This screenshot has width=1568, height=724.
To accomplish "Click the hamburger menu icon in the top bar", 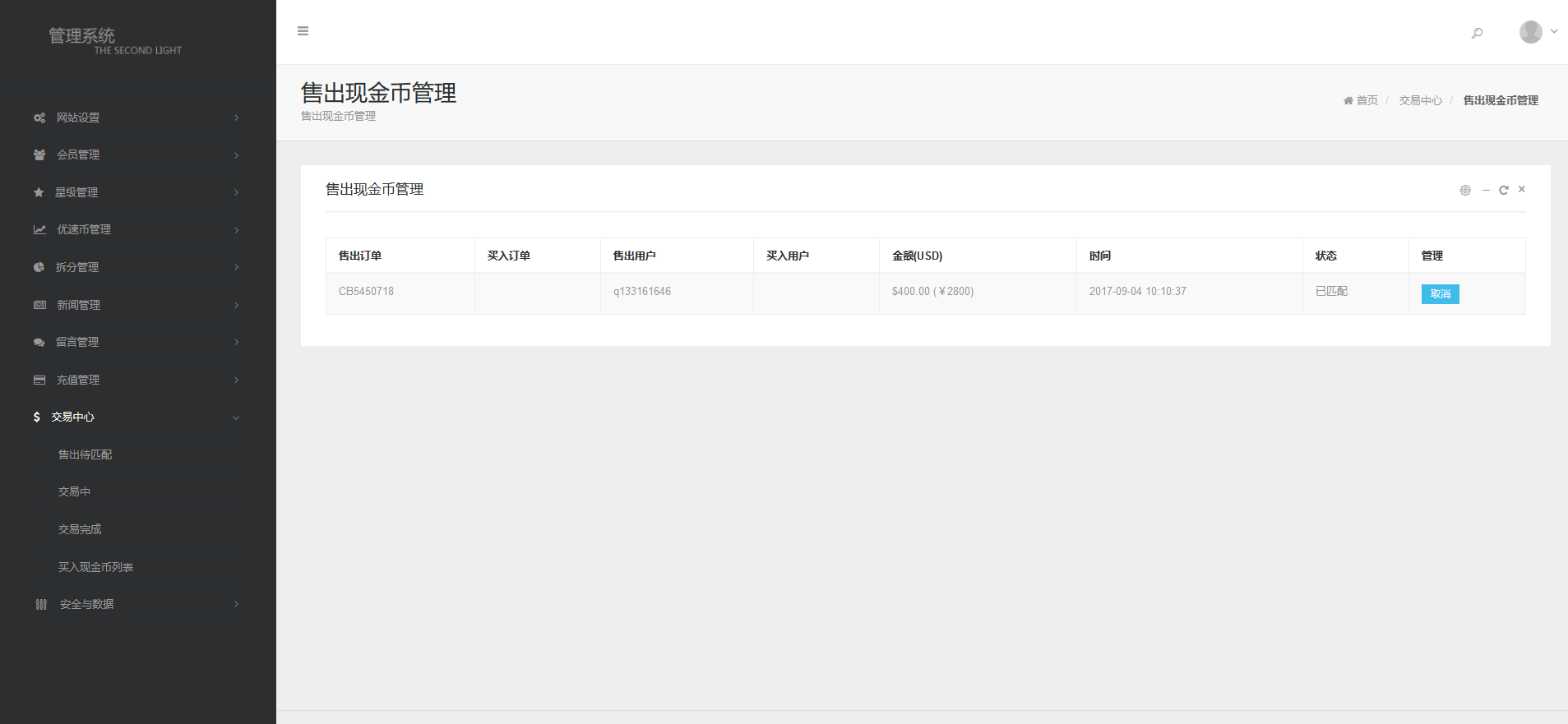I will point(303,31).
